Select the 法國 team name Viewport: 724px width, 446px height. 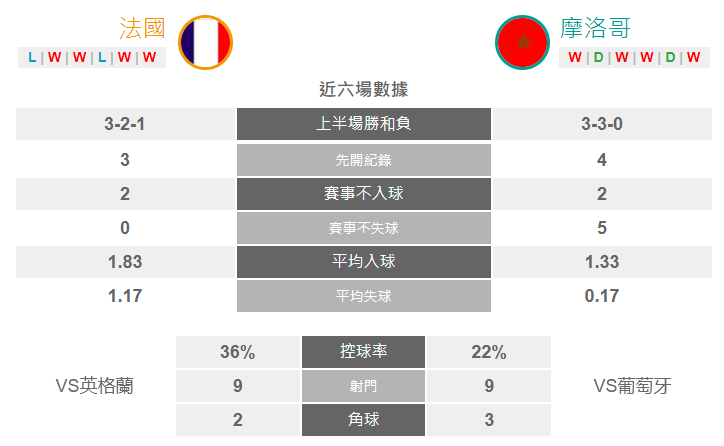142,28
